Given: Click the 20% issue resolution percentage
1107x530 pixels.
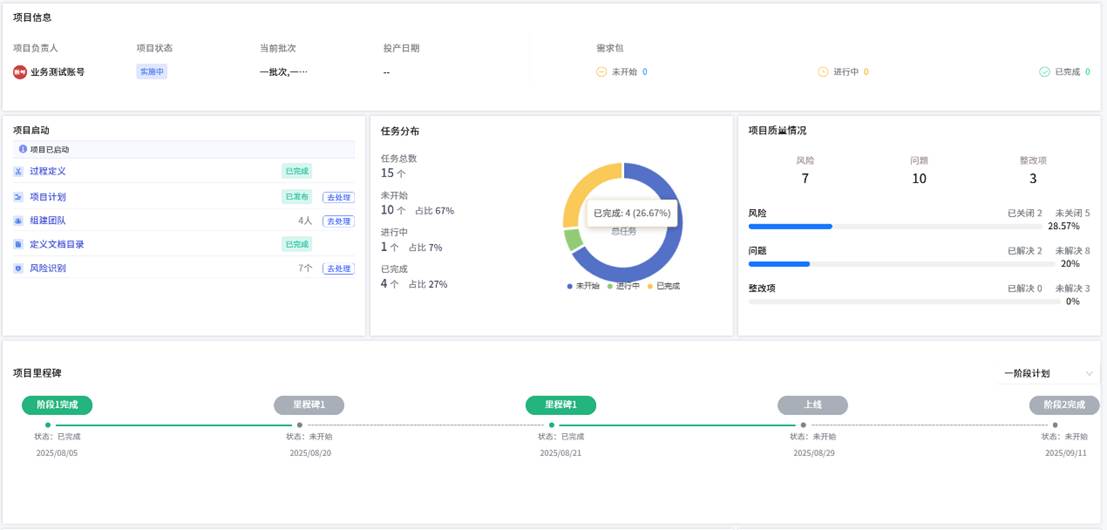Looking at the screenshot, I should (x=1070, y=263).
